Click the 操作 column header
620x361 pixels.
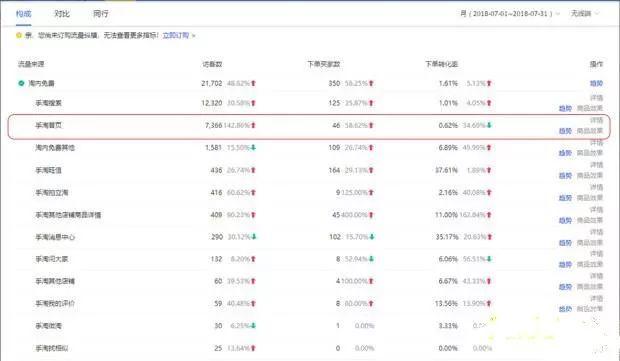[x=596, y=64]
